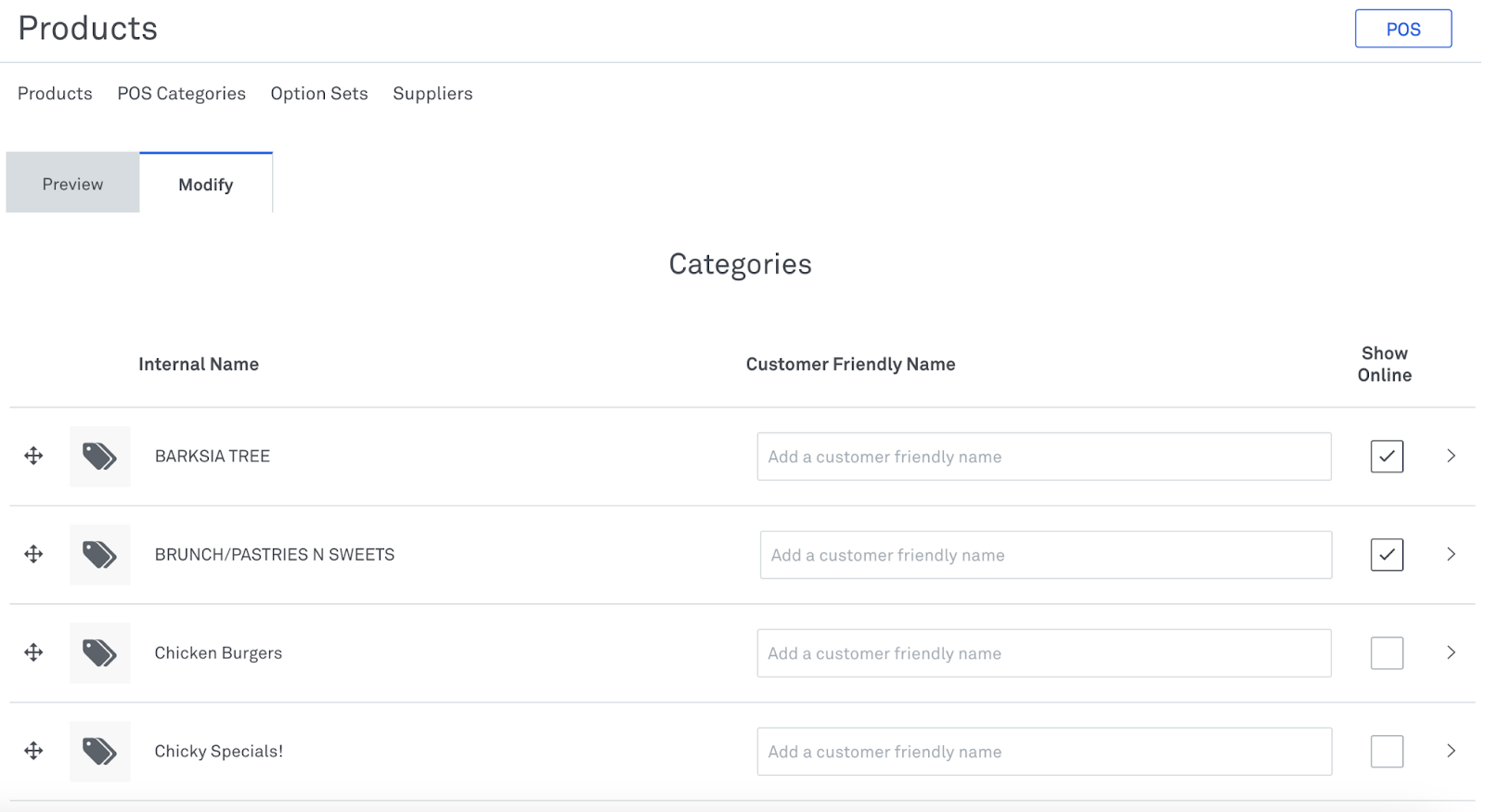Screen dimensions: 1485x812
Task: Disable Show Online for BRUNCH/PASTRIES N SWEETS
Action: [x=1387, y=555]
